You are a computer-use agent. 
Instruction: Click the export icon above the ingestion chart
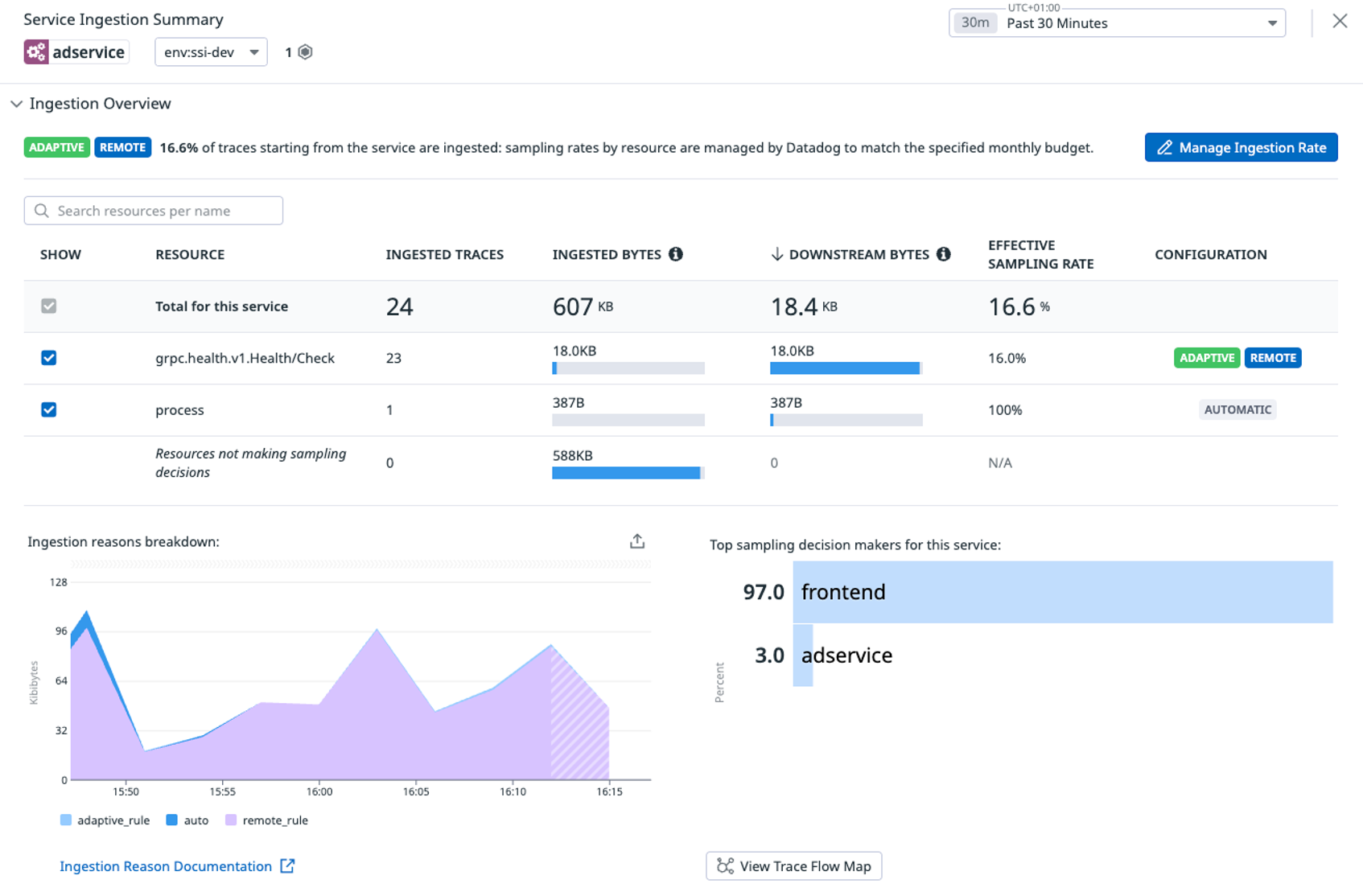[636, 540]
